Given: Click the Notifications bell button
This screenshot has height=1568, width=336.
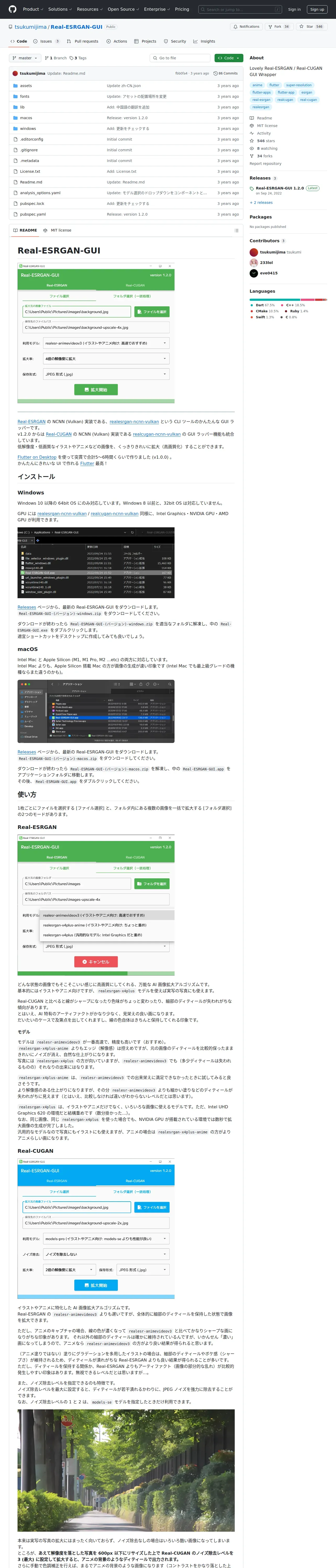Looking at the screenshot, I should click(246, 27).
